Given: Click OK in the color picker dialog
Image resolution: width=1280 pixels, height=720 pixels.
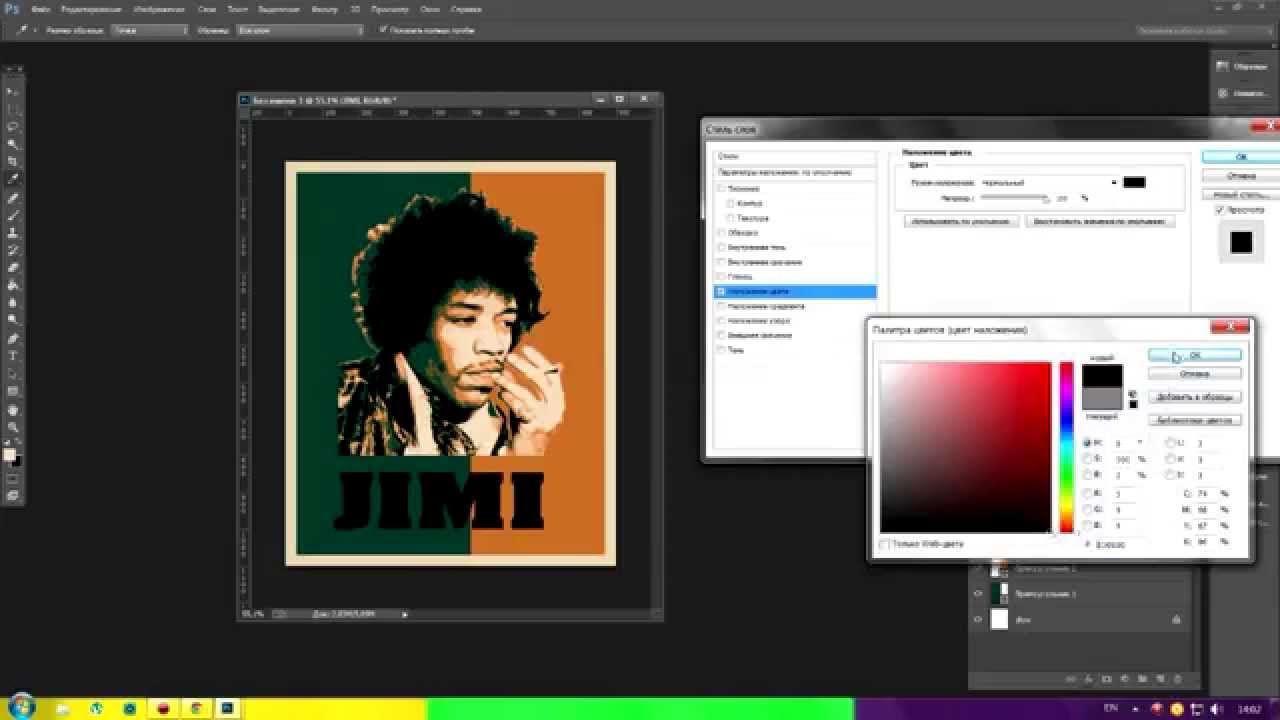Looking at the screenshot, I should [1195, 355].
